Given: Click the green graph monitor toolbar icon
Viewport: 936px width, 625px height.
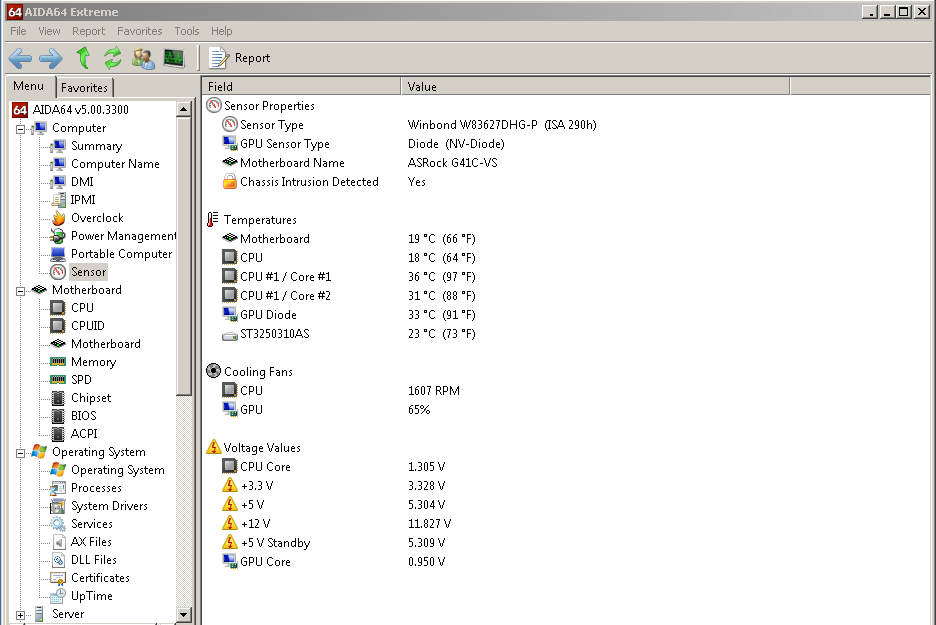Looking at the screenshot, I should (x=174, y=58).
